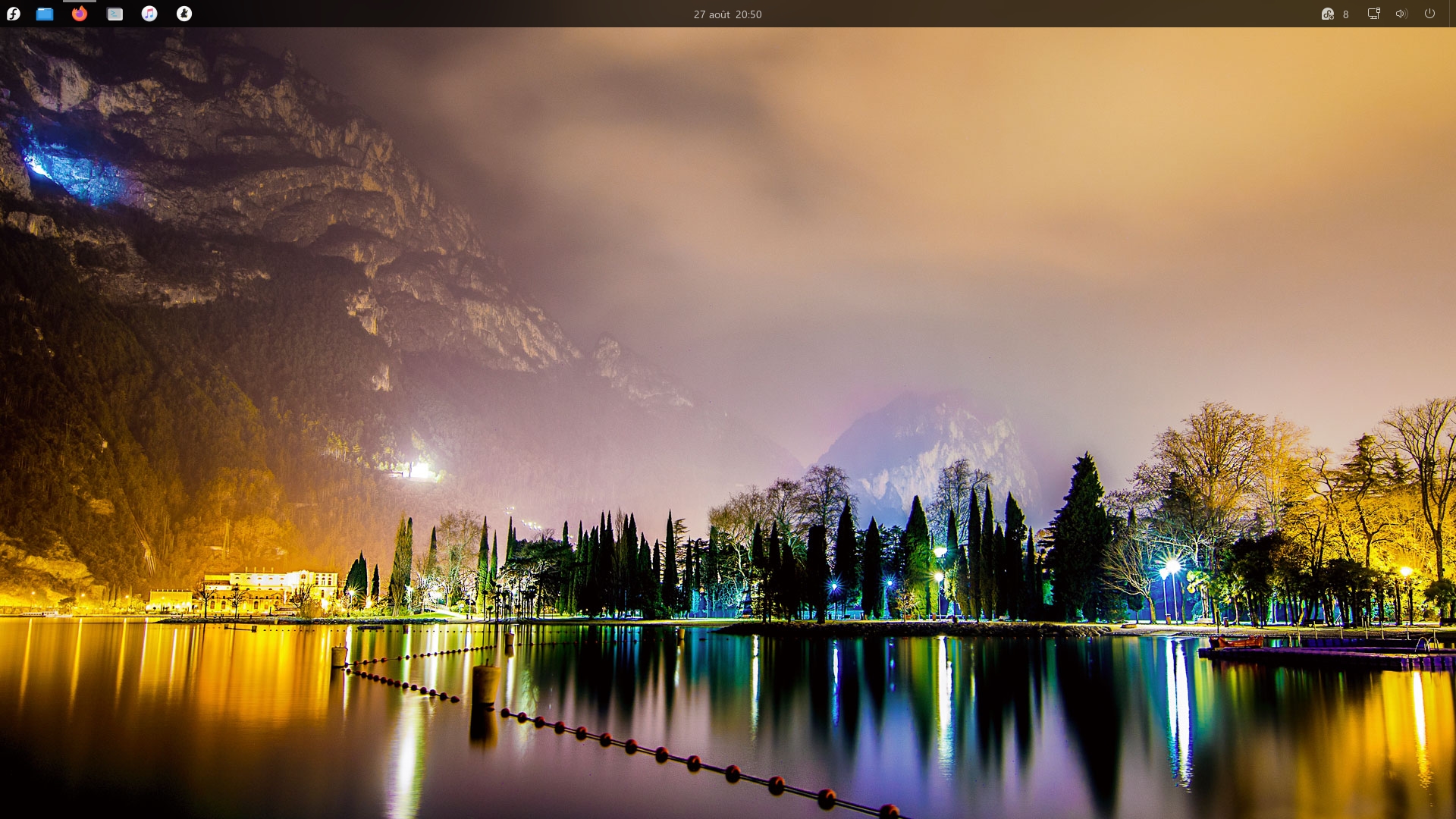Click the pending updates count 8
Image resolution: width=1456 pixels, height=819 pixels.
click(1346, 14)
